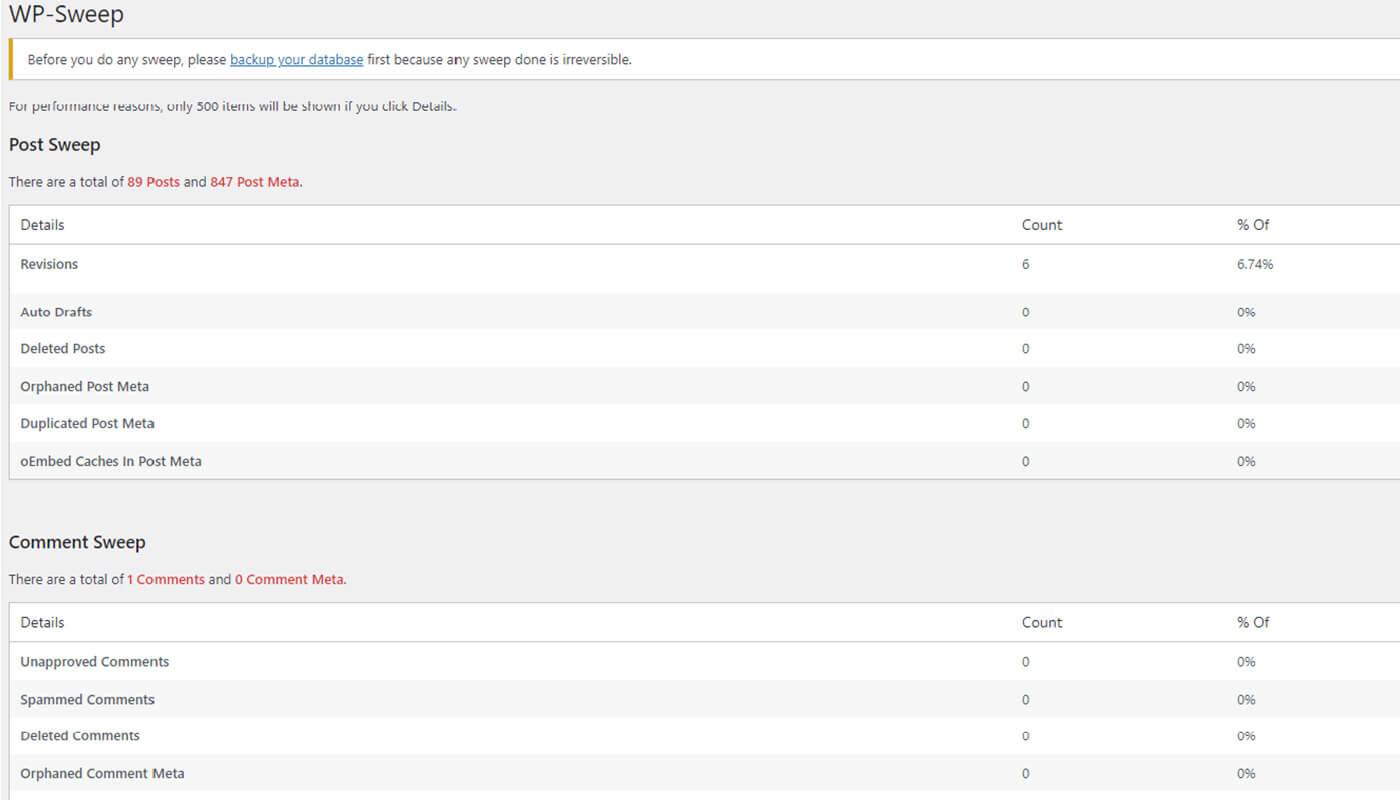Select the Duplicated Post Meta row label
The width and height of the screenshot is (1400, 800).
[87, 423]
